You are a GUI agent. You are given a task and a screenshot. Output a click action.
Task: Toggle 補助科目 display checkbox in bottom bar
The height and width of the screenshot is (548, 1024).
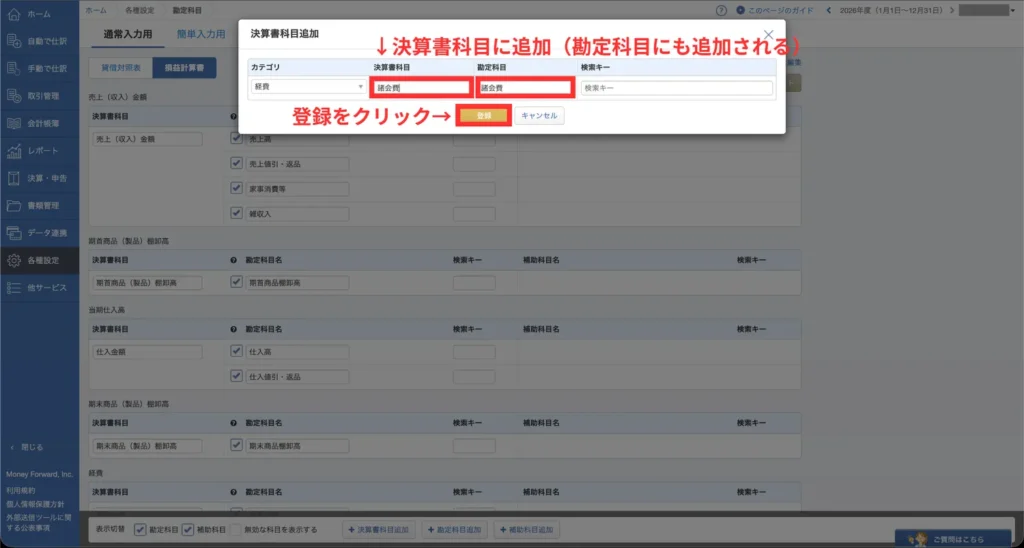188,530
